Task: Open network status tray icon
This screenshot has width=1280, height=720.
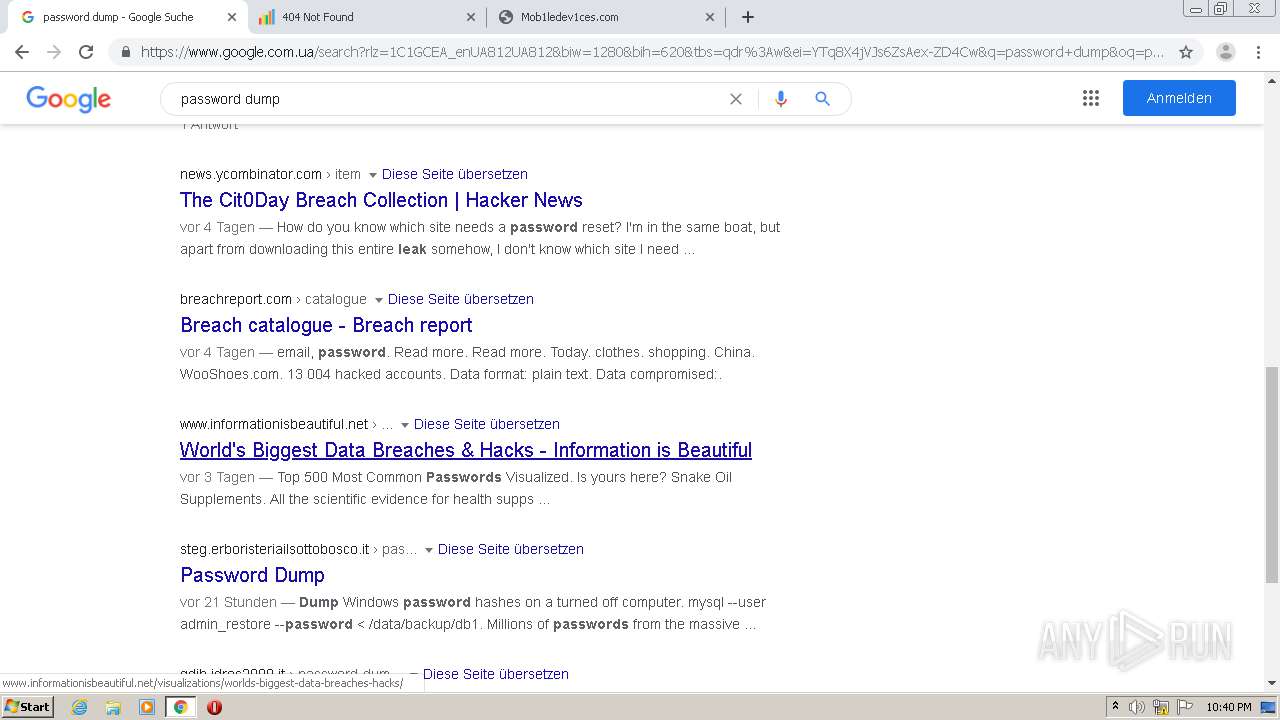Action: point(1161,707)
